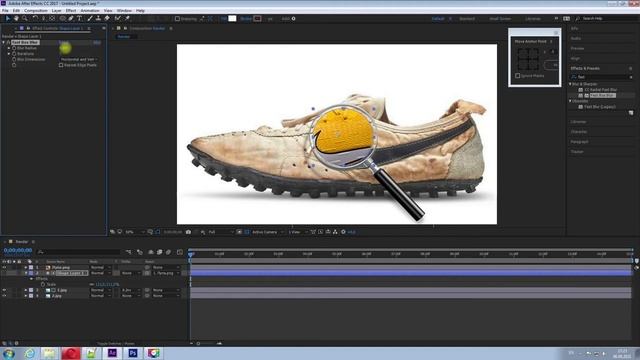Image resolution: width=640 pixels, height=360 pixels.
Task: Toggle Blur Dimensions stopwatch
Action: click(14, 60)
